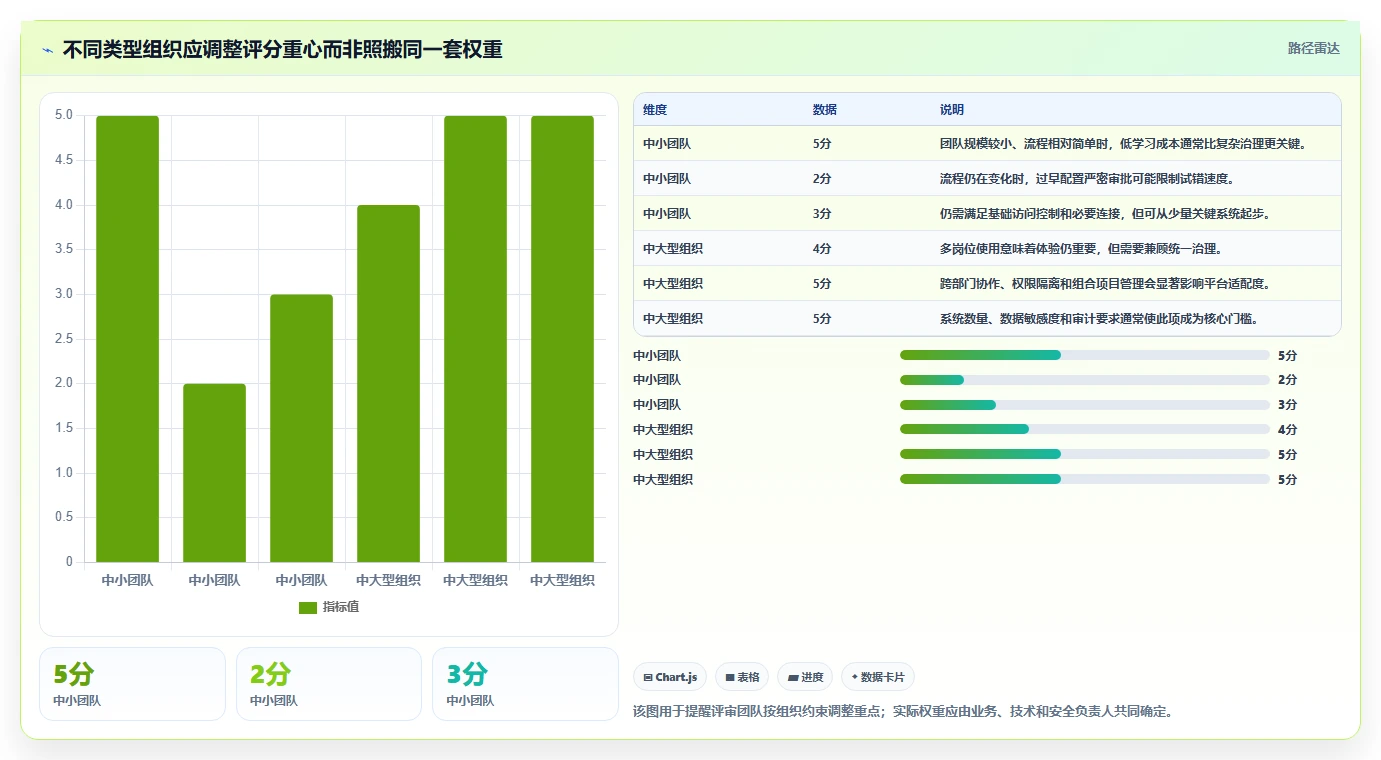Click the 指标值 legend text

tap(341, 607)
